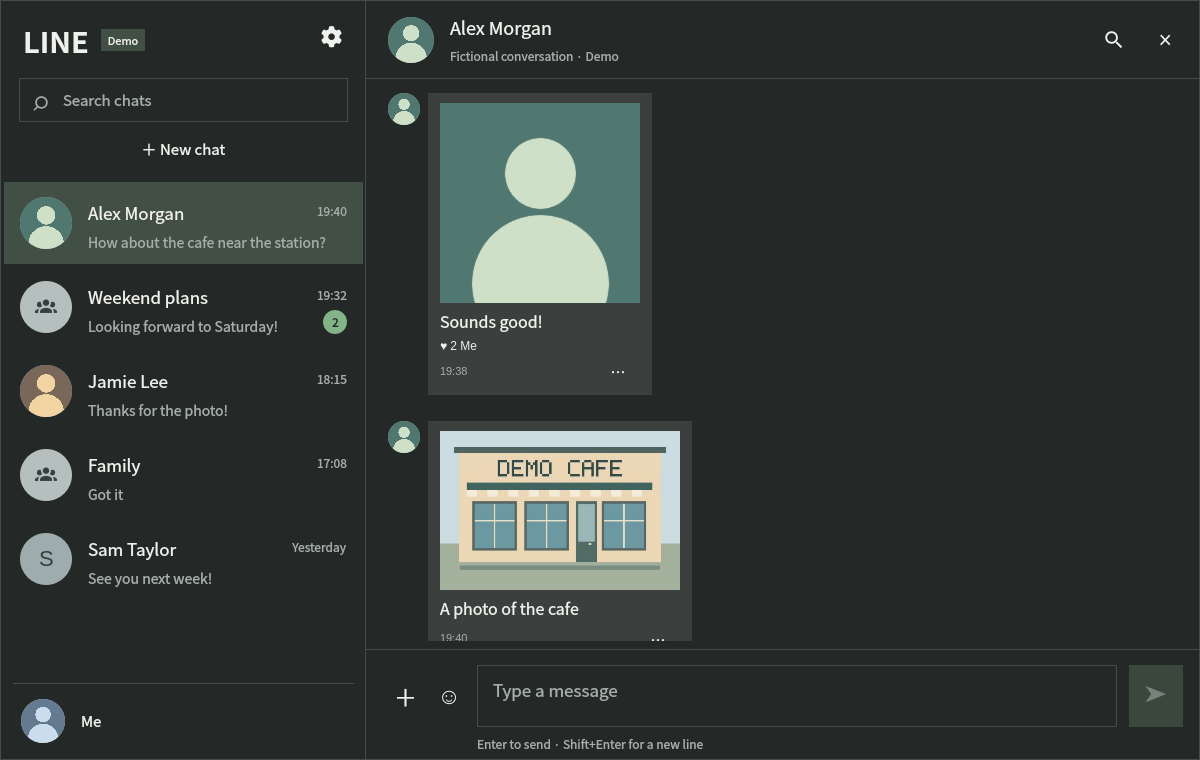Click the Type a message box
Image resolution: width=1200 pixels, height=760 pixels.
pos(797,696)
